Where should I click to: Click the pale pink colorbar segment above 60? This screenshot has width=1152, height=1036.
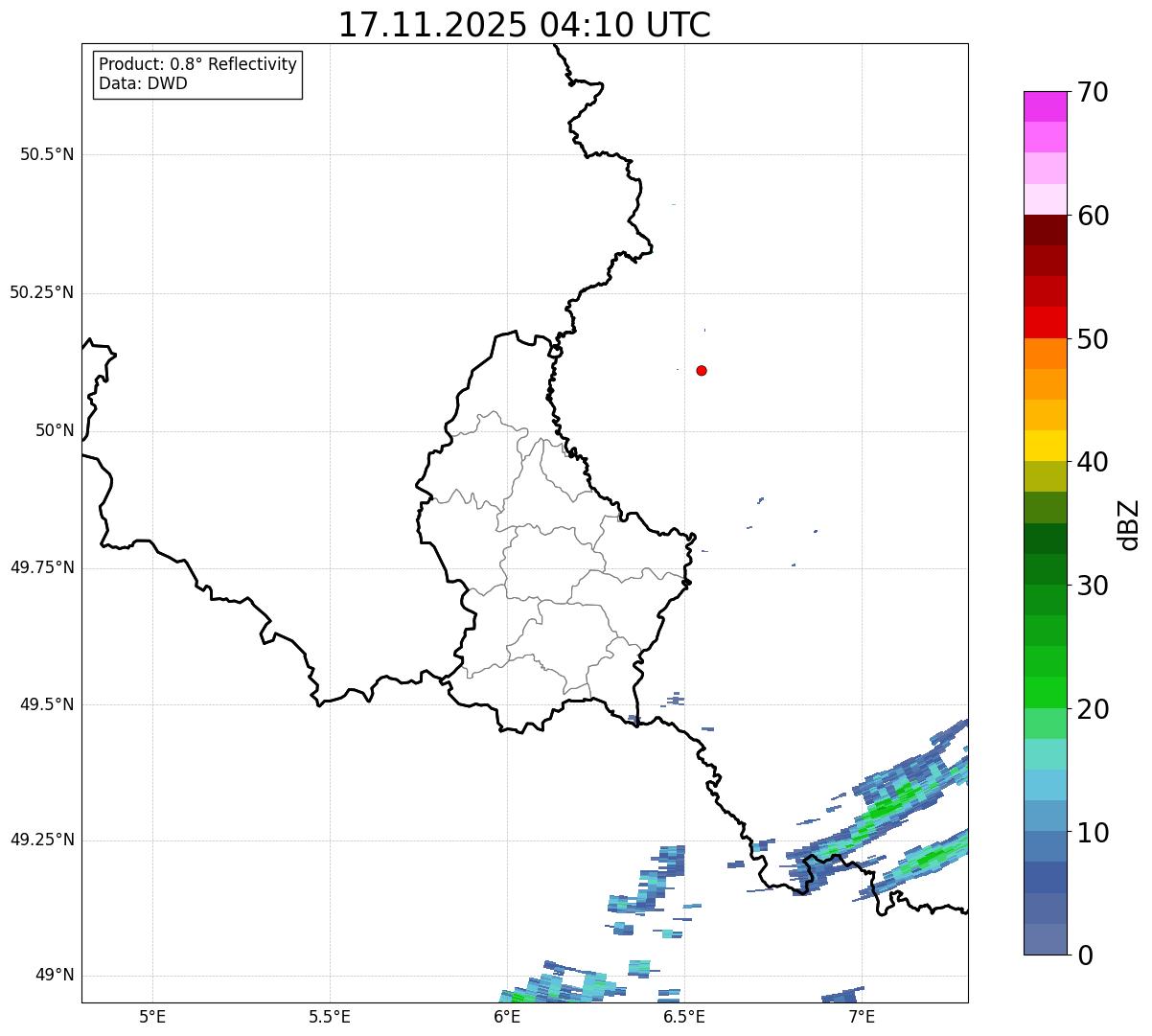click(1045, 199)
